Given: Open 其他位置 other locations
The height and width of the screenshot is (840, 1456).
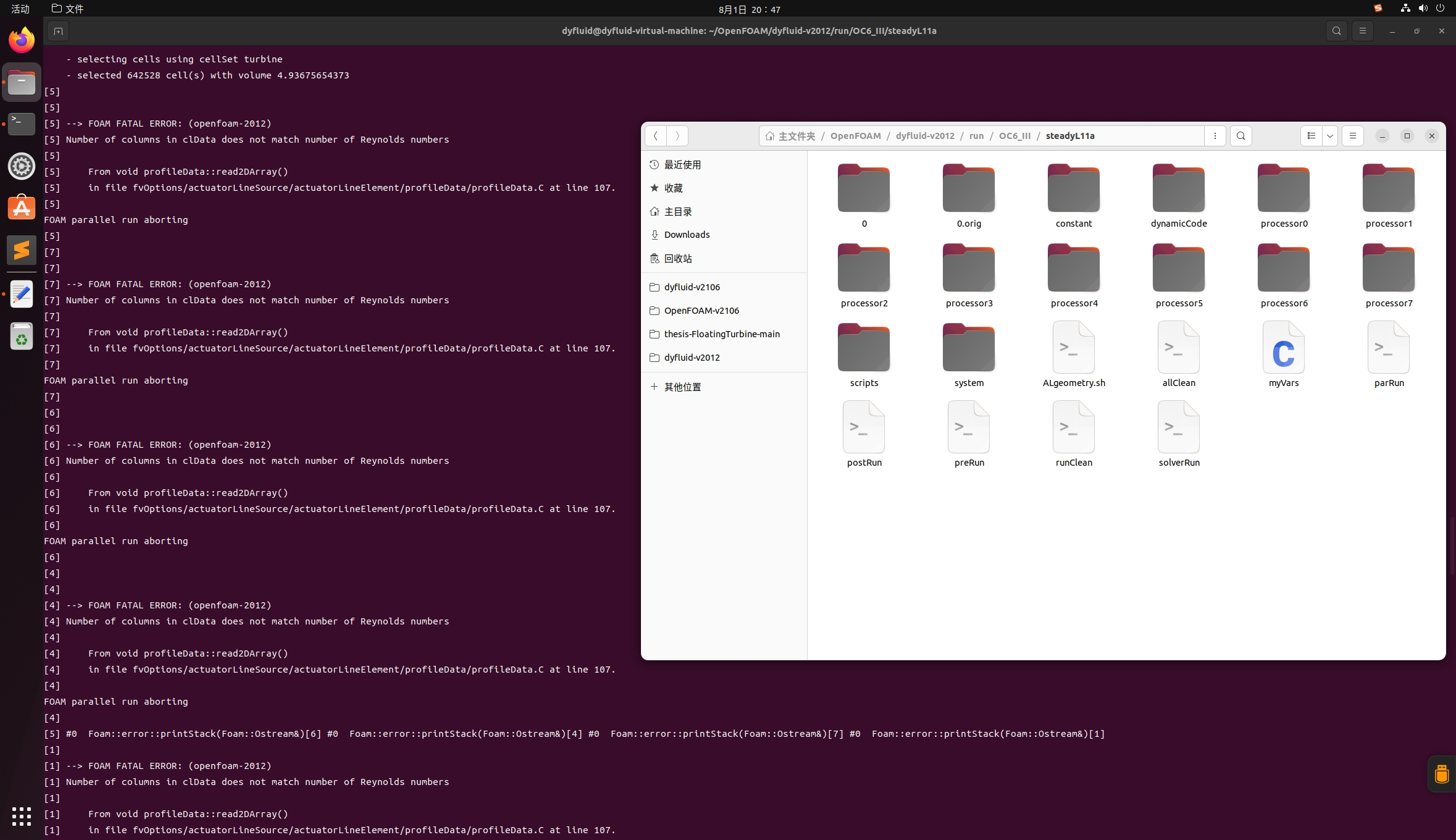Looking at the screenshot, I should point(724,387).
